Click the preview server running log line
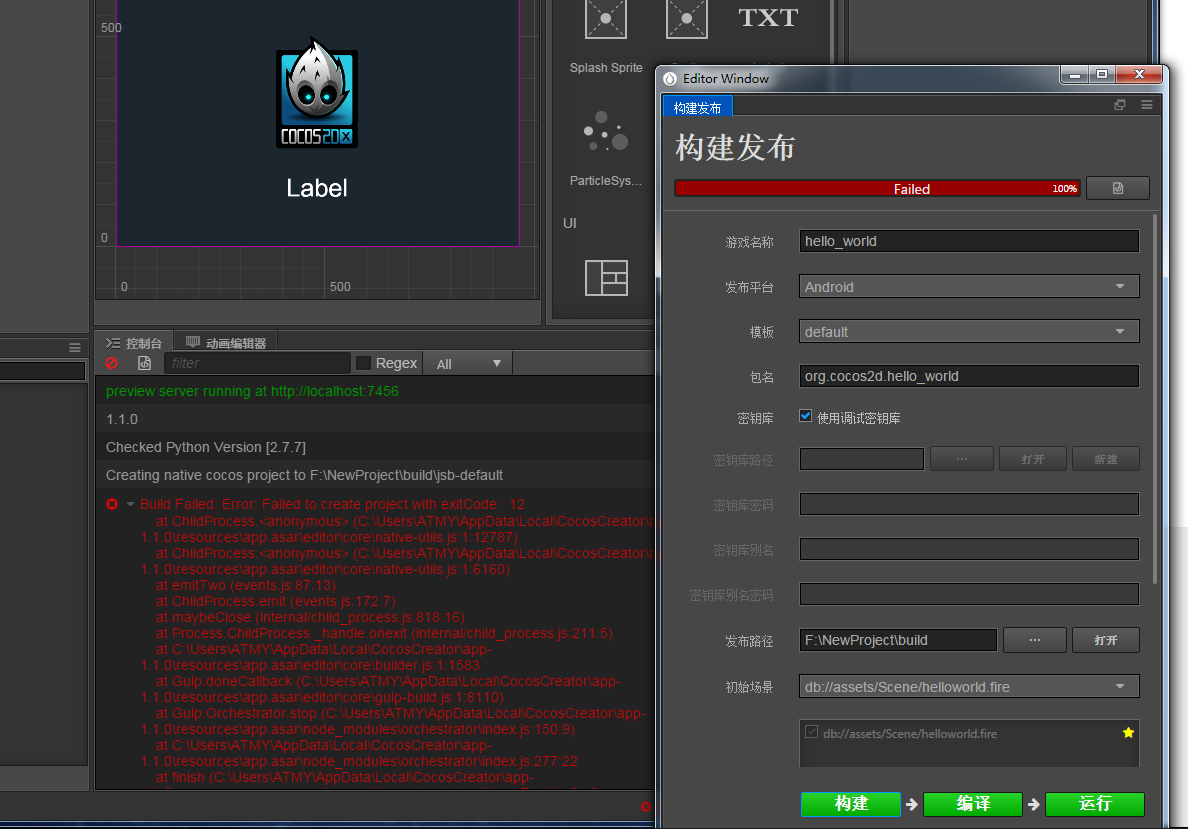 pos(252,391)
